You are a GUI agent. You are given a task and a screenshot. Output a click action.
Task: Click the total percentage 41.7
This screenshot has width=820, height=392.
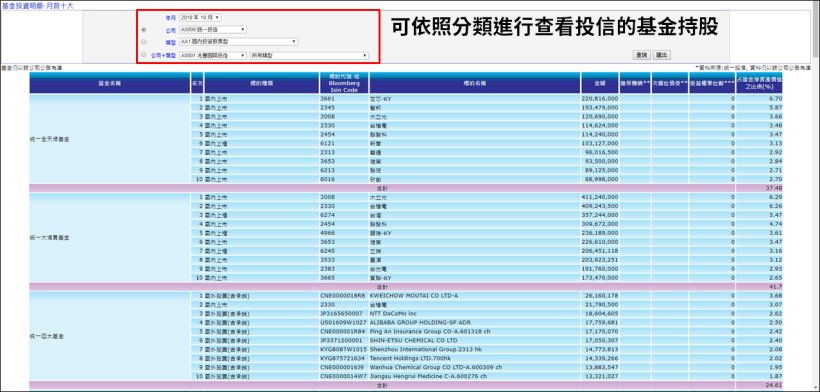(x=777, y=287)
